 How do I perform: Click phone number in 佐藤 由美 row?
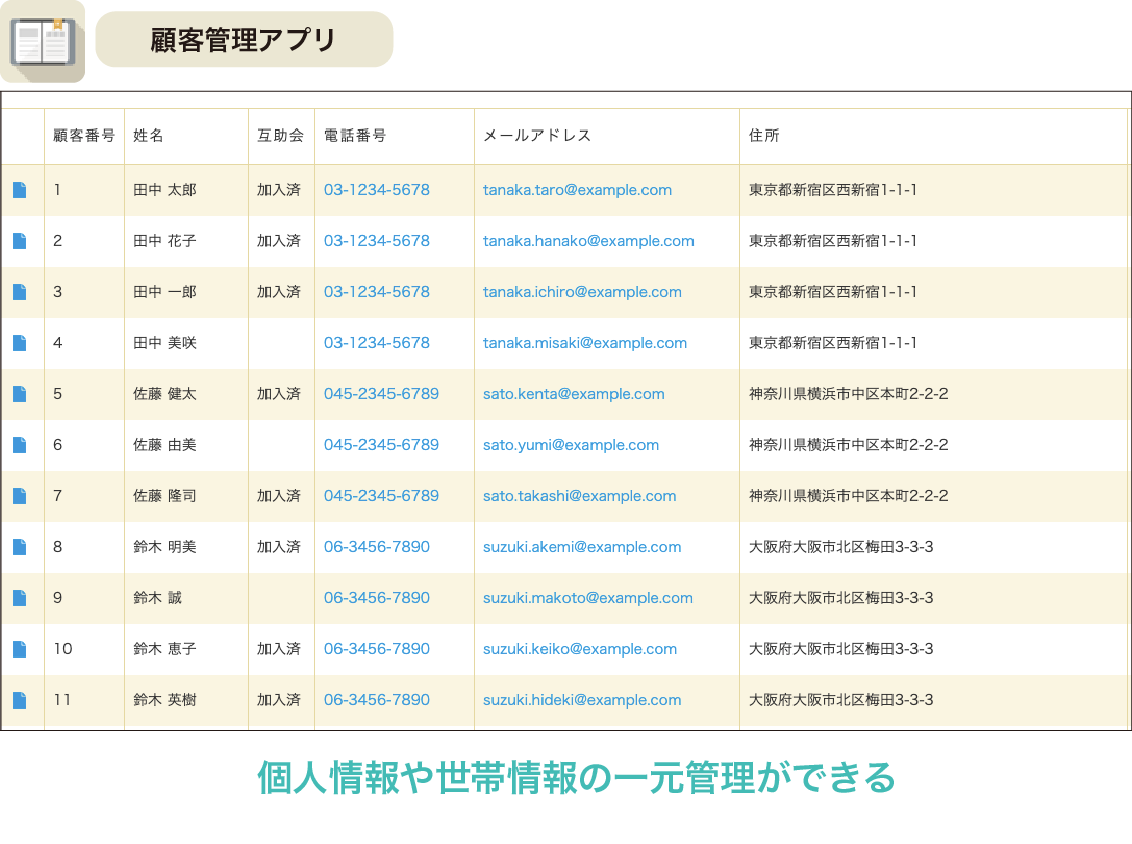(381, 445)
